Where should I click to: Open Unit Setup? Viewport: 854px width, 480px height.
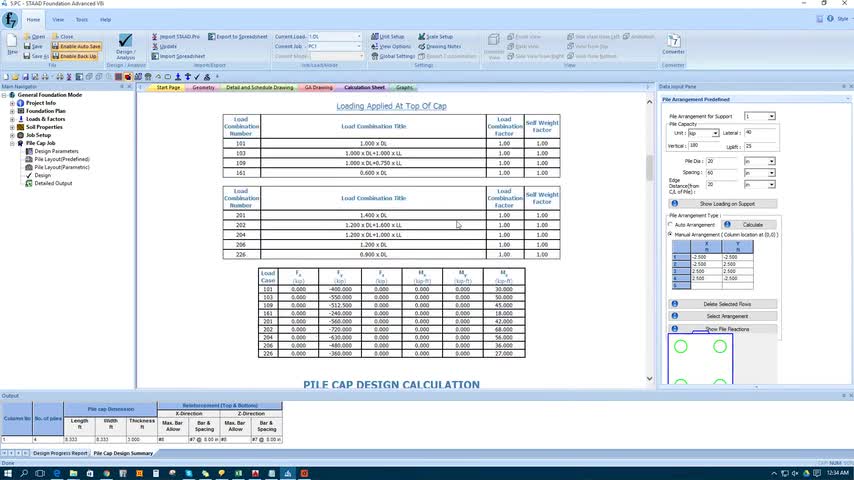pos(388,37)
